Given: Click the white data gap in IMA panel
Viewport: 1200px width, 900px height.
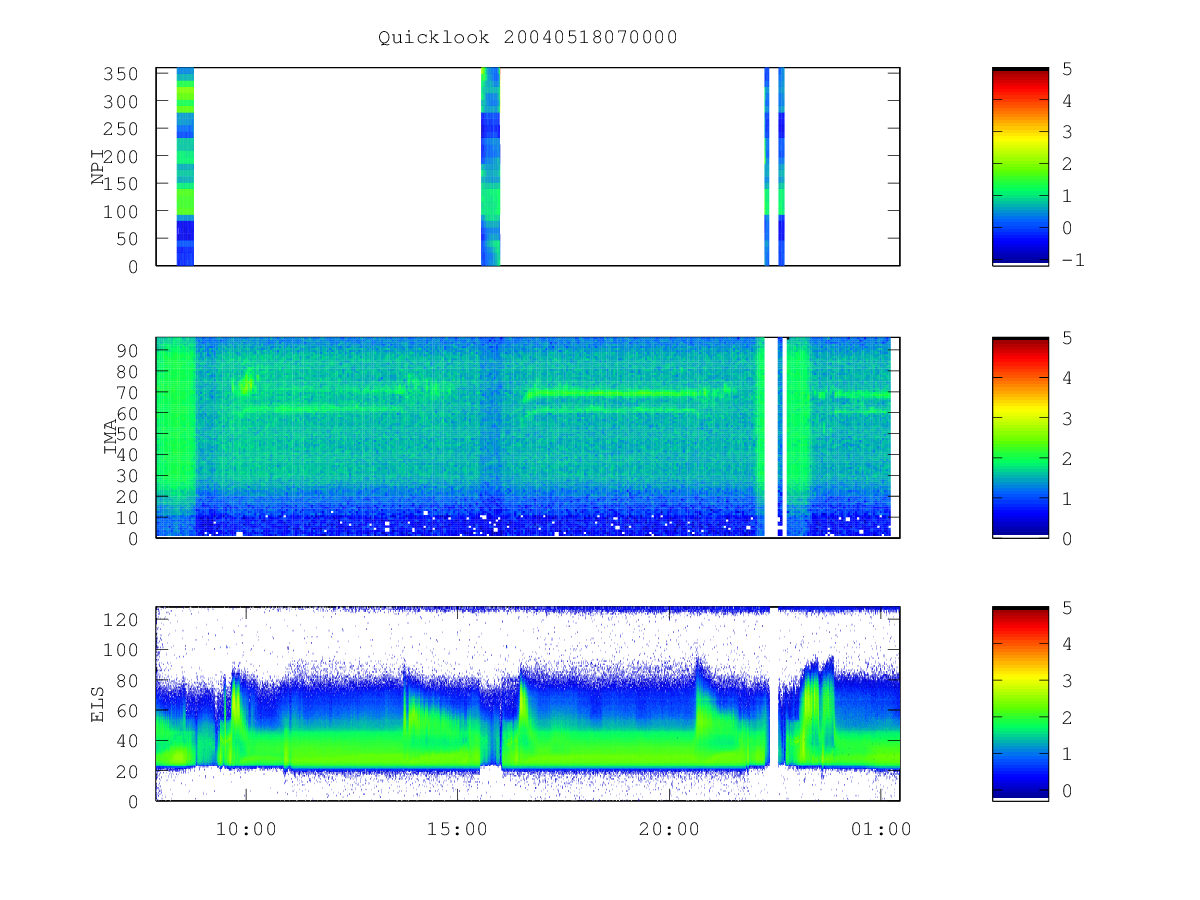Looking at the screenshot, I should [770, 437].
